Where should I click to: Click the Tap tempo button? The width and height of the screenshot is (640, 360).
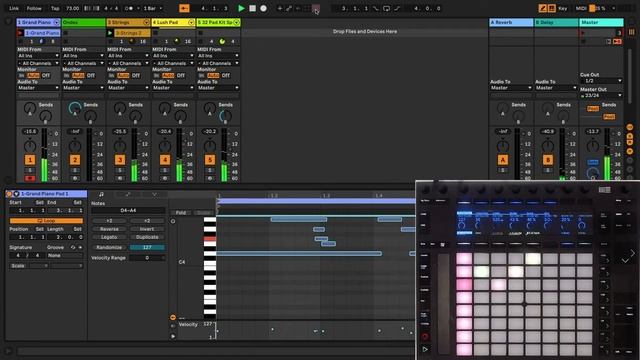[55, 8]
